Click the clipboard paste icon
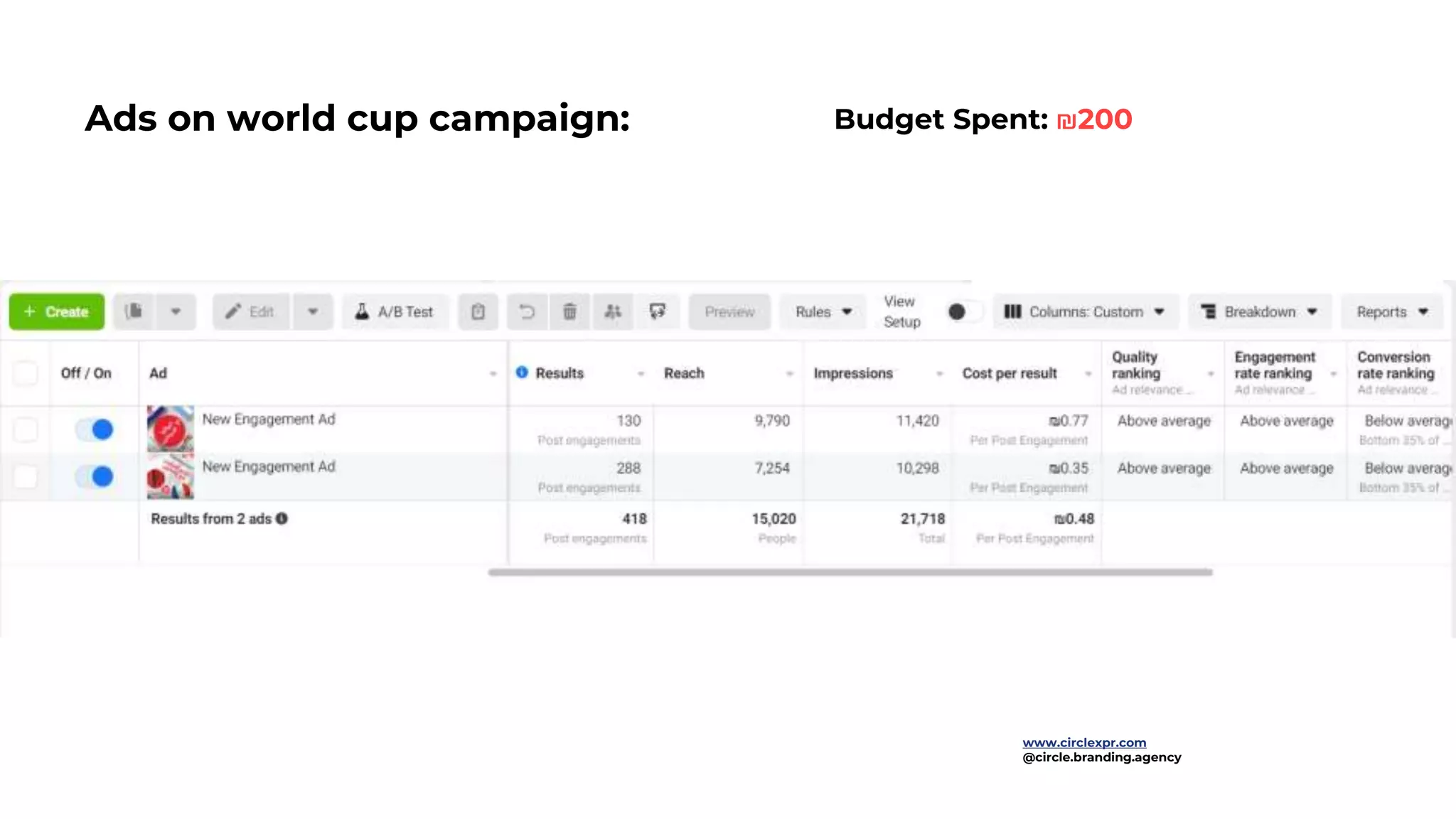 pyautogui.click(x=478, y=311)
